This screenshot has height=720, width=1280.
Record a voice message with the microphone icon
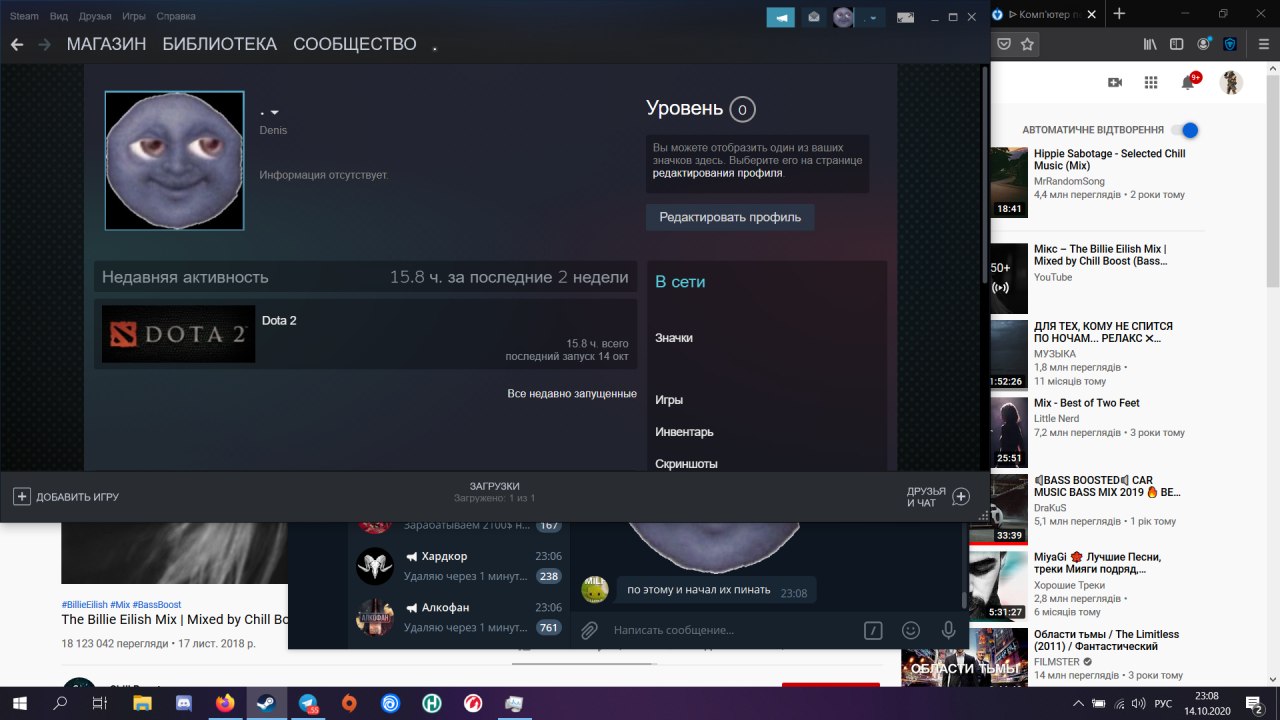click(948, 630)
